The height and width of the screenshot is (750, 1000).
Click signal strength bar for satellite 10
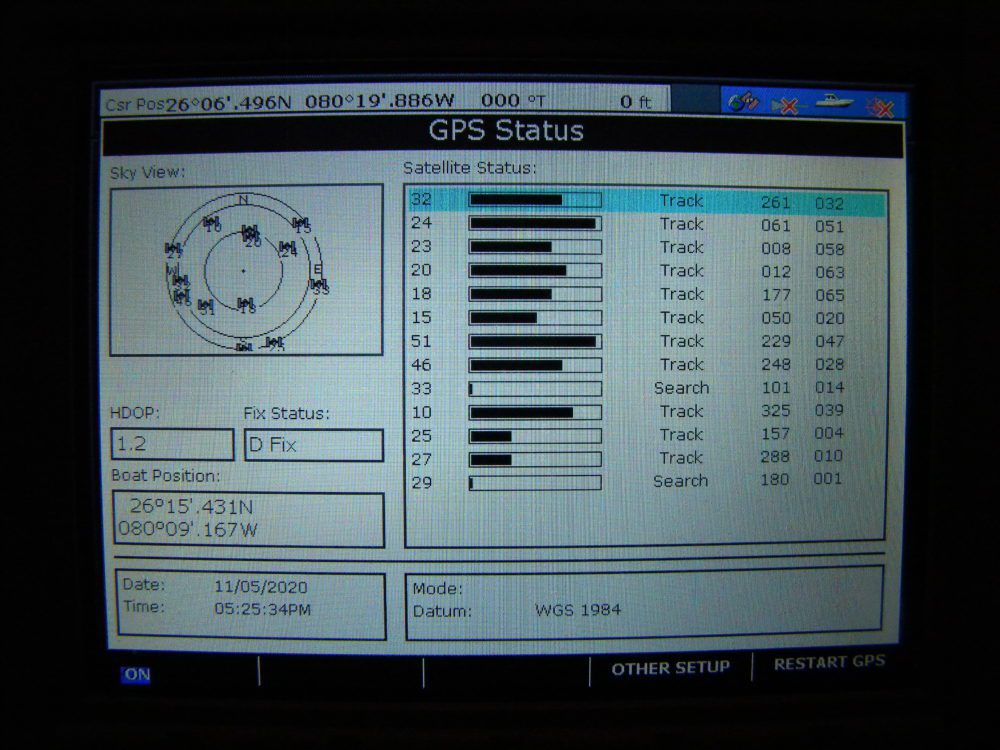(535, 412)
